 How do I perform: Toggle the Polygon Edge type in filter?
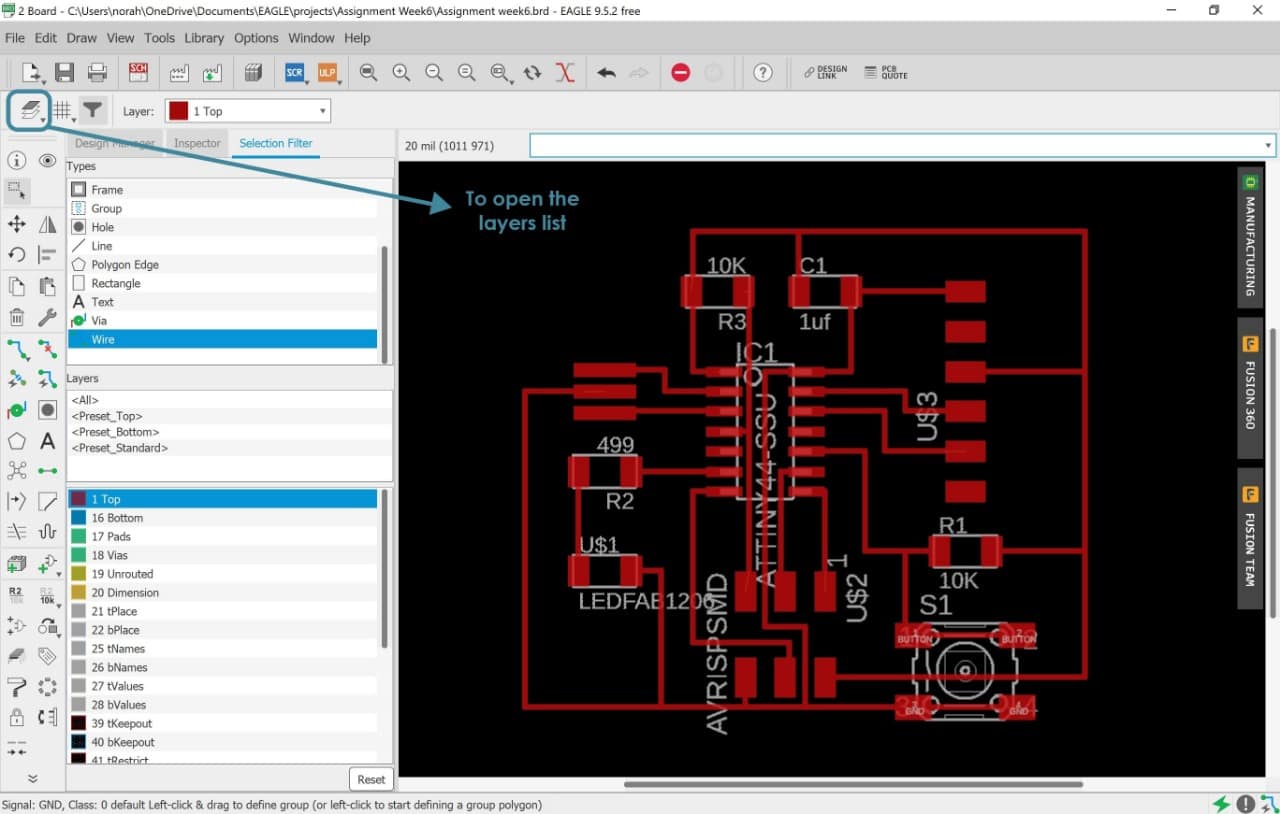(x=222, y=265)
